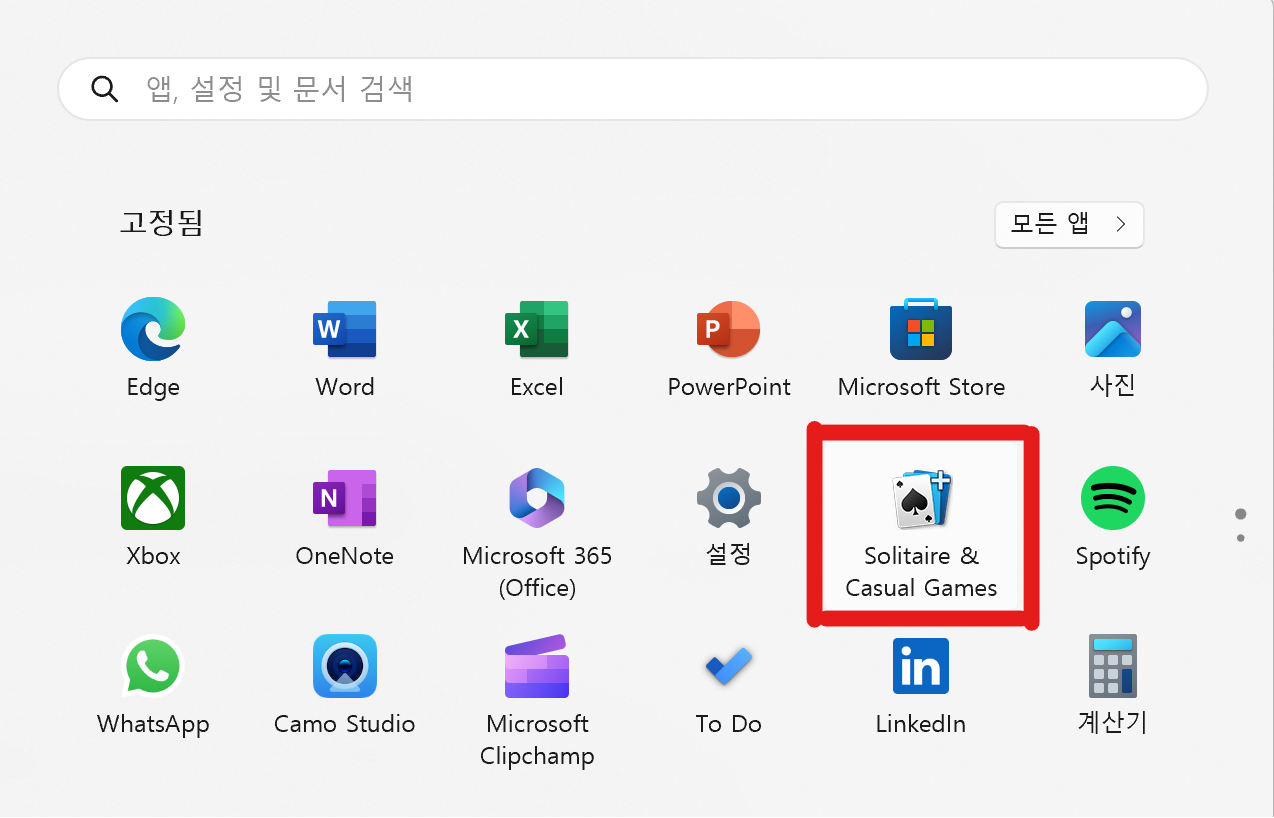Screen dimensions: 1274x818
Task: Open Microsoft 365 (Office) app
Action: pos(537,532)
